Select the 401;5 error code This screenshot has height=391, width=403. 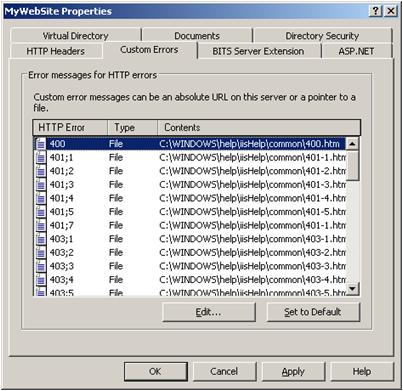pos(62,212)
